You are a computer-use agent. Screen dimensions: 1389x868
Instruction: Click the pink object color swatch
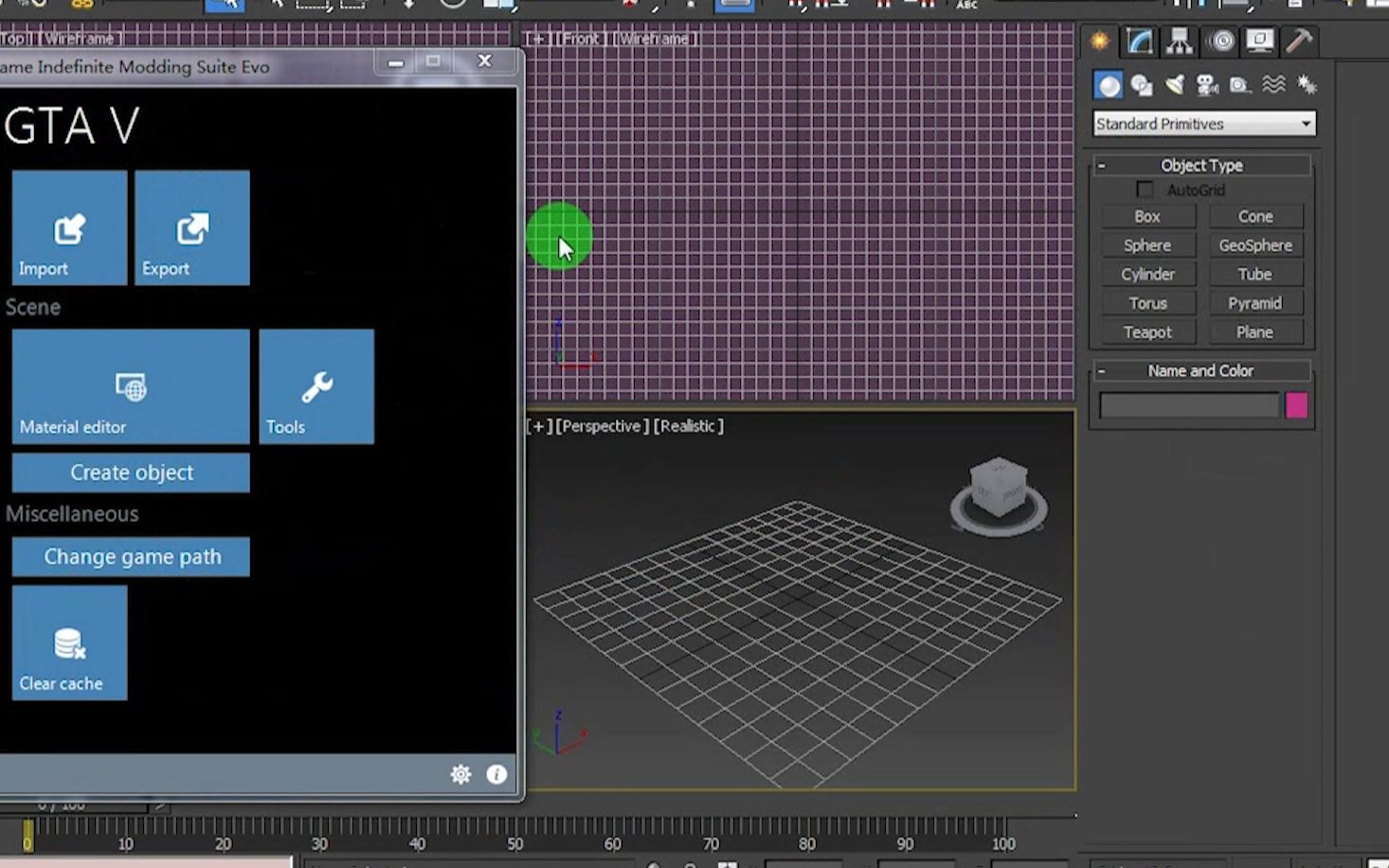(x=1296, y=406)
